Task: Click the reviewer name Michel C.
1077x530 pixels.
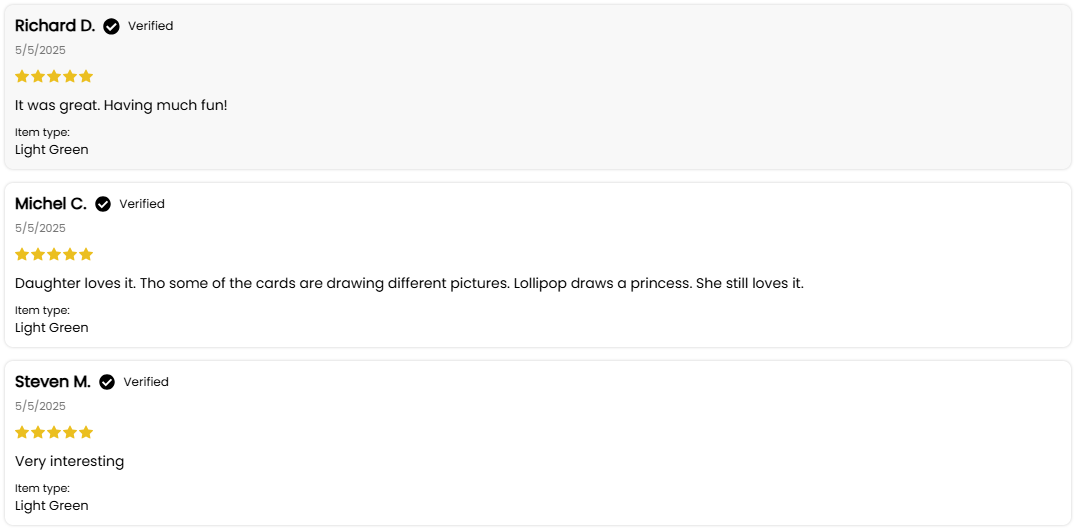Action: [51, 204]
